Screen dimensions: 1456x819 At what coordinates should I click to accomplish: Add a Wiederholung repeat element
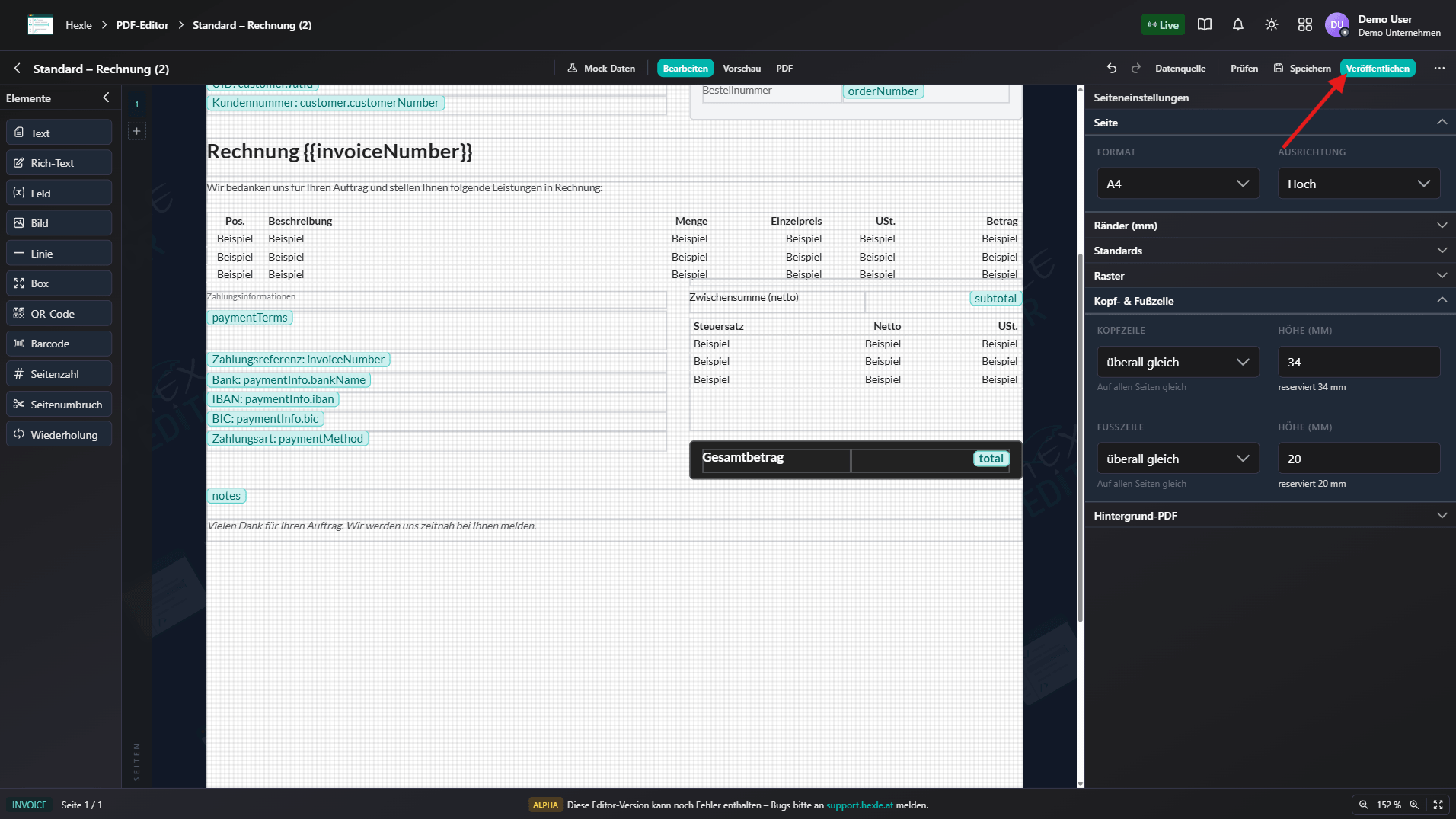tap(59, 434)
